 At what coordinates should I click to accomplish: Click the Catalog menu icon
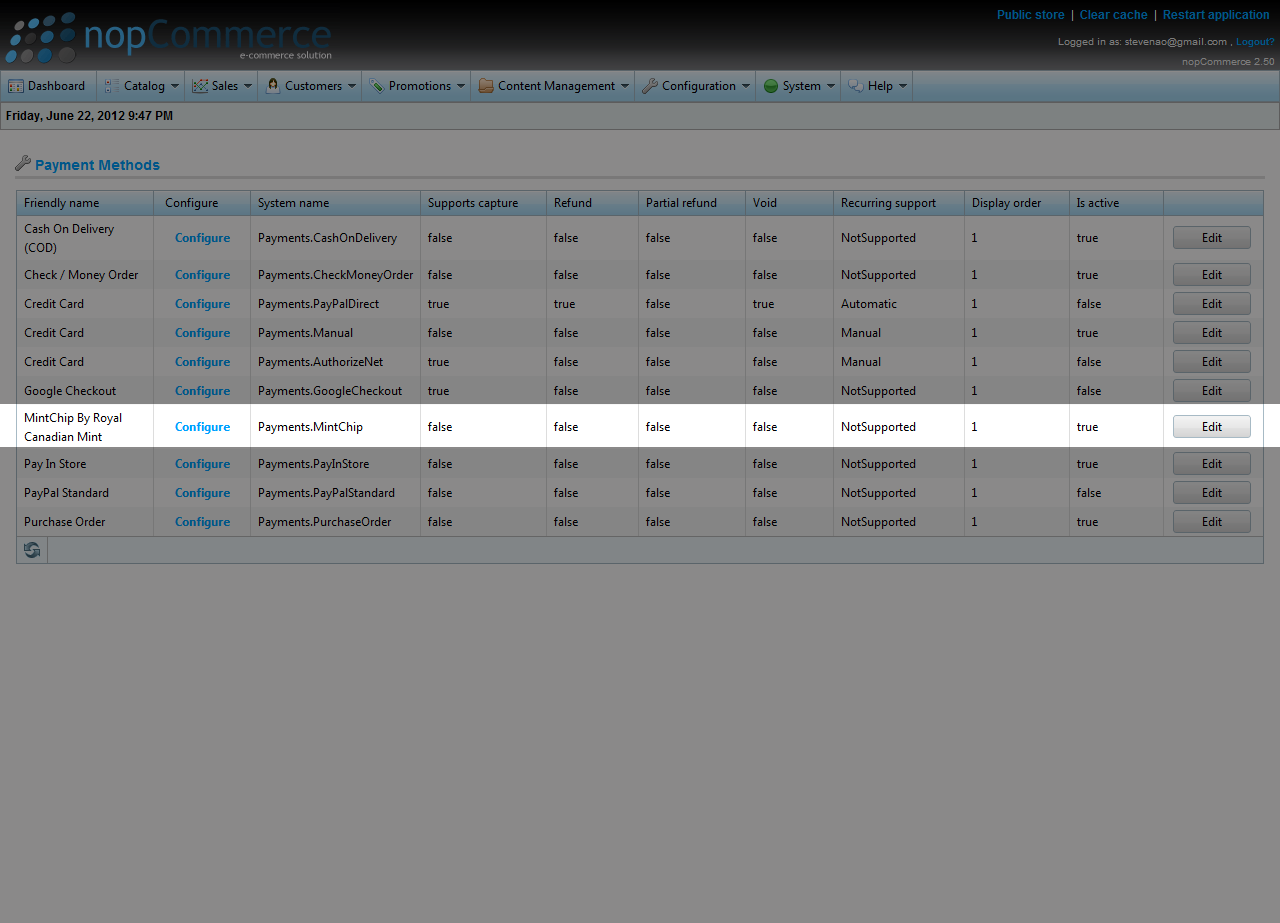tap(112, 86)
